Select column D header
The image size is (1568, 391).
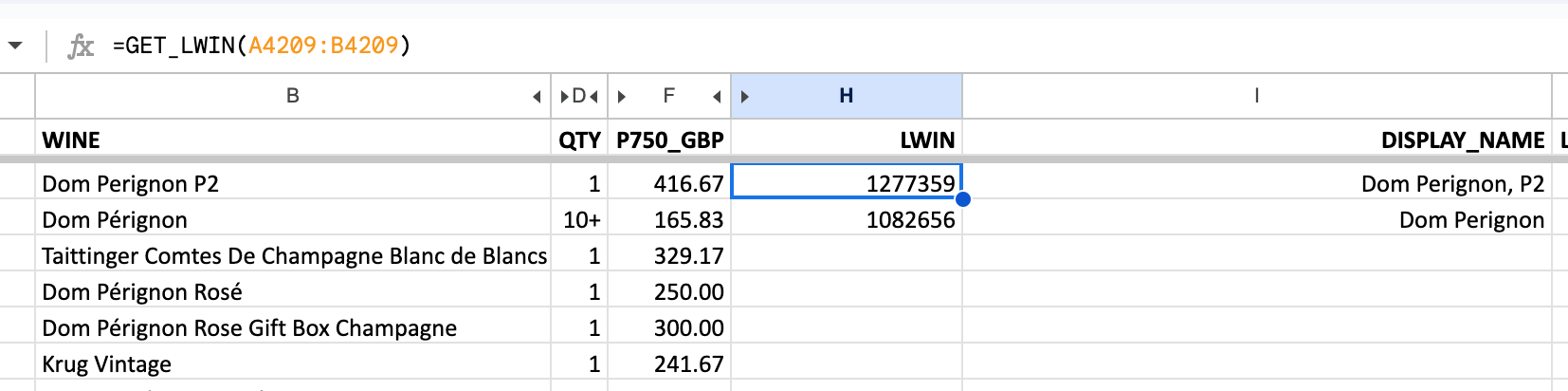[579, 96]
